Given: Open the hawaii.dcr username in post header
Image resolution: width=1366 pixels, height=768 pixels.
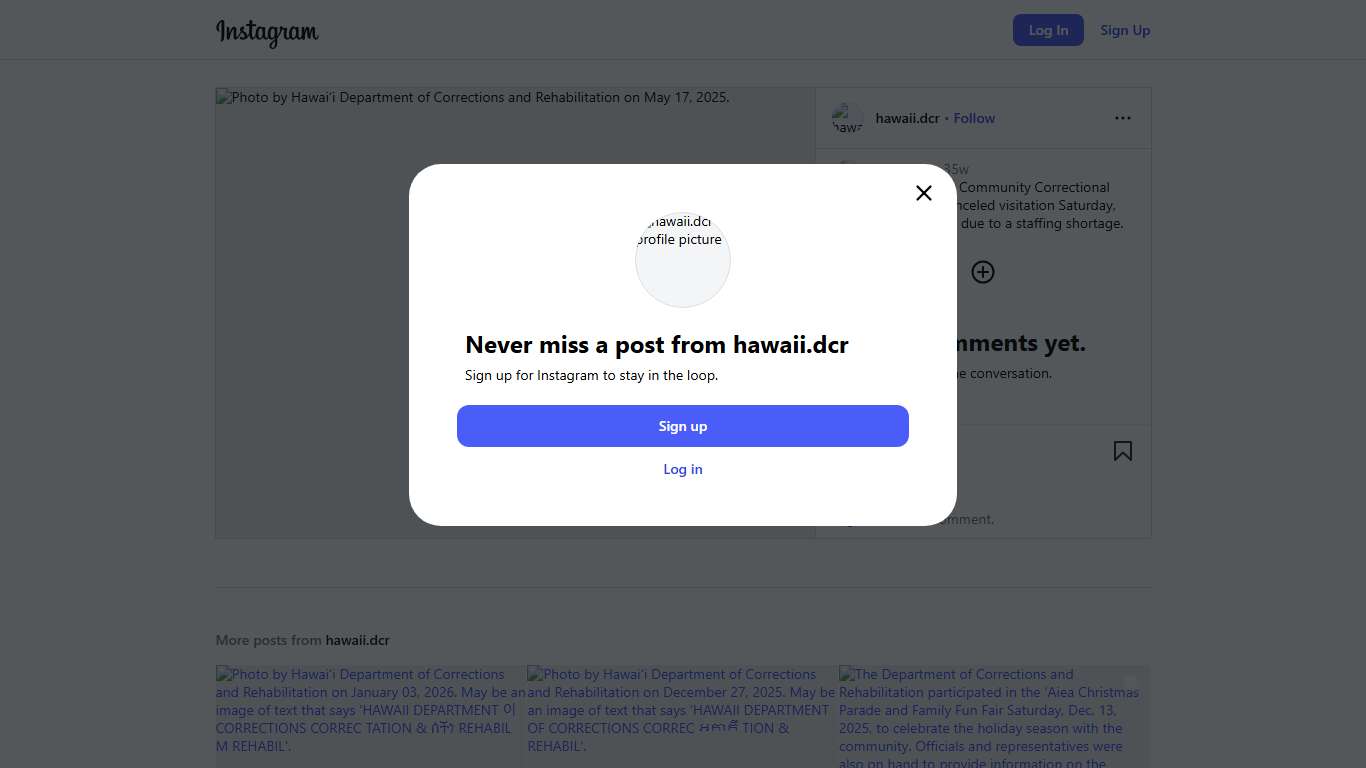Looking at the screenshot, I should (907, 118).
